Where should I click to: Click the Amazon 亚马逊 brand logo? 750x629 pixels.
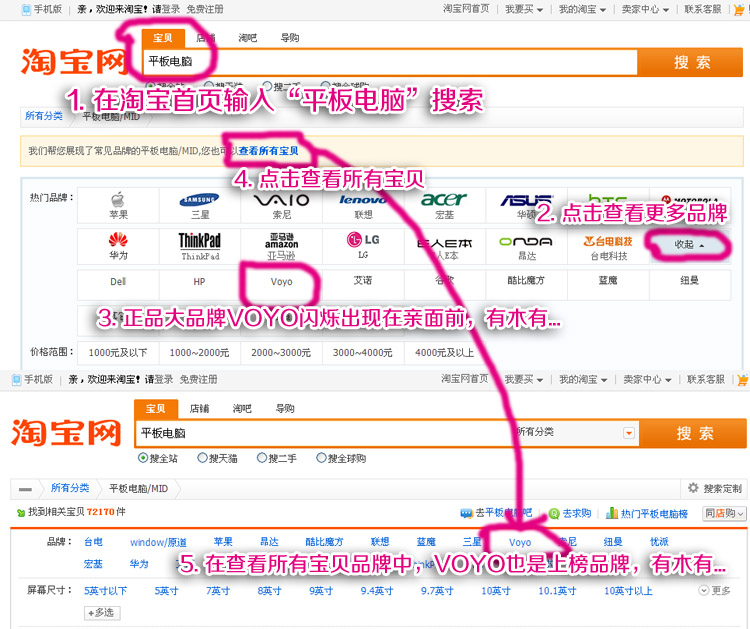[281, 241]
